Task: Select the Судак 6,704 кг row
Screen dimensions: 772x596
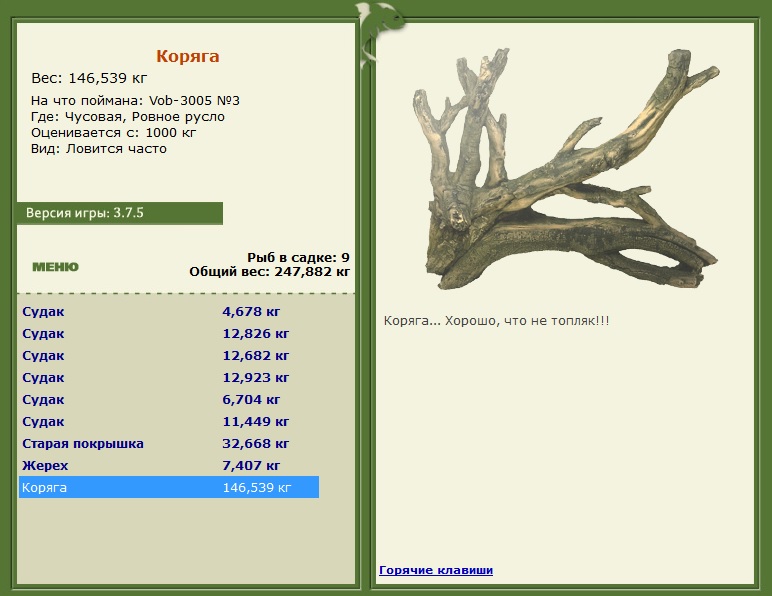Action: [x=169, y=400]
